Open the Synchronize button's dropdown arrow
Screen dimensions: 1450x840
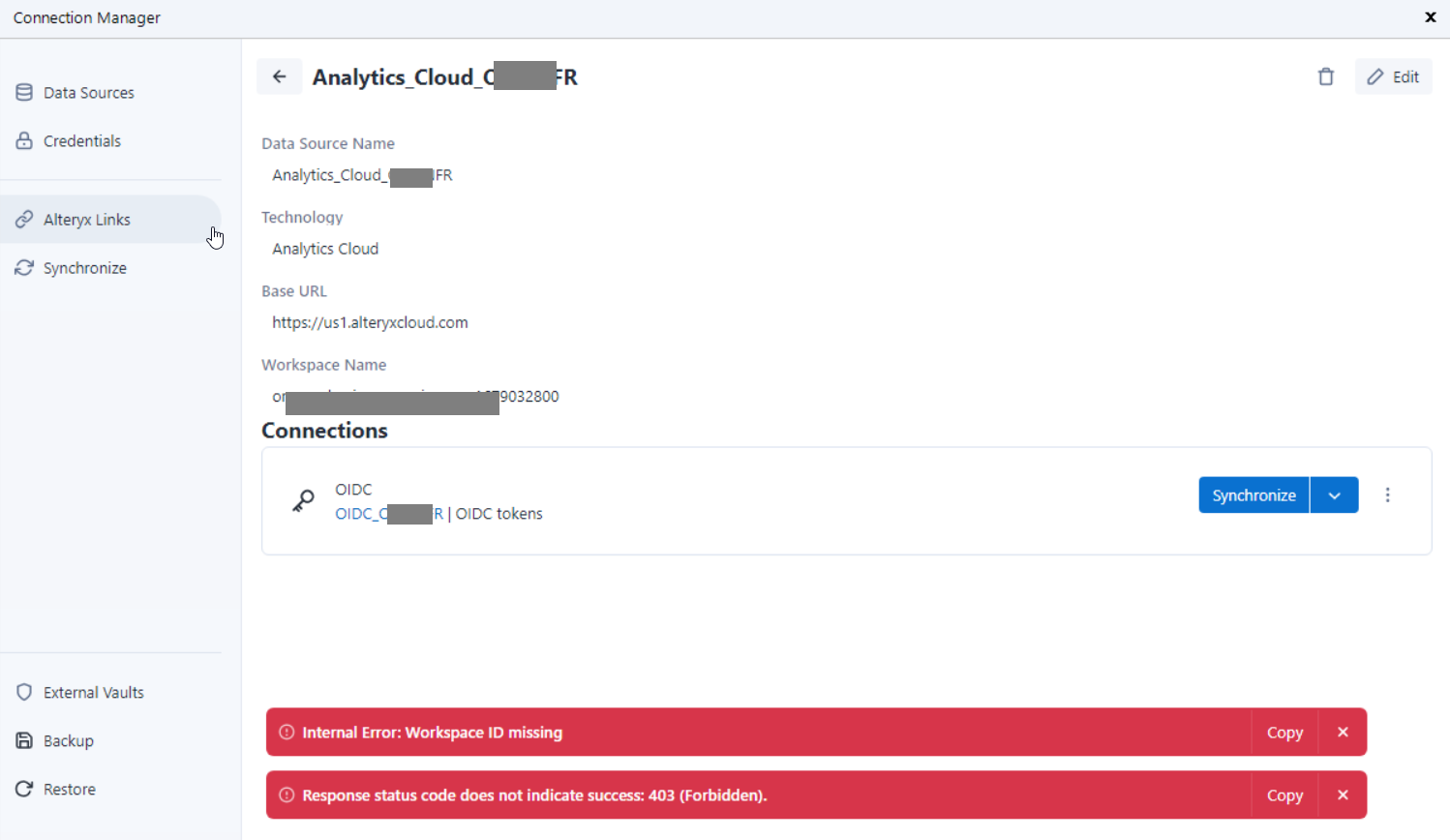(x=1334, y=495)
